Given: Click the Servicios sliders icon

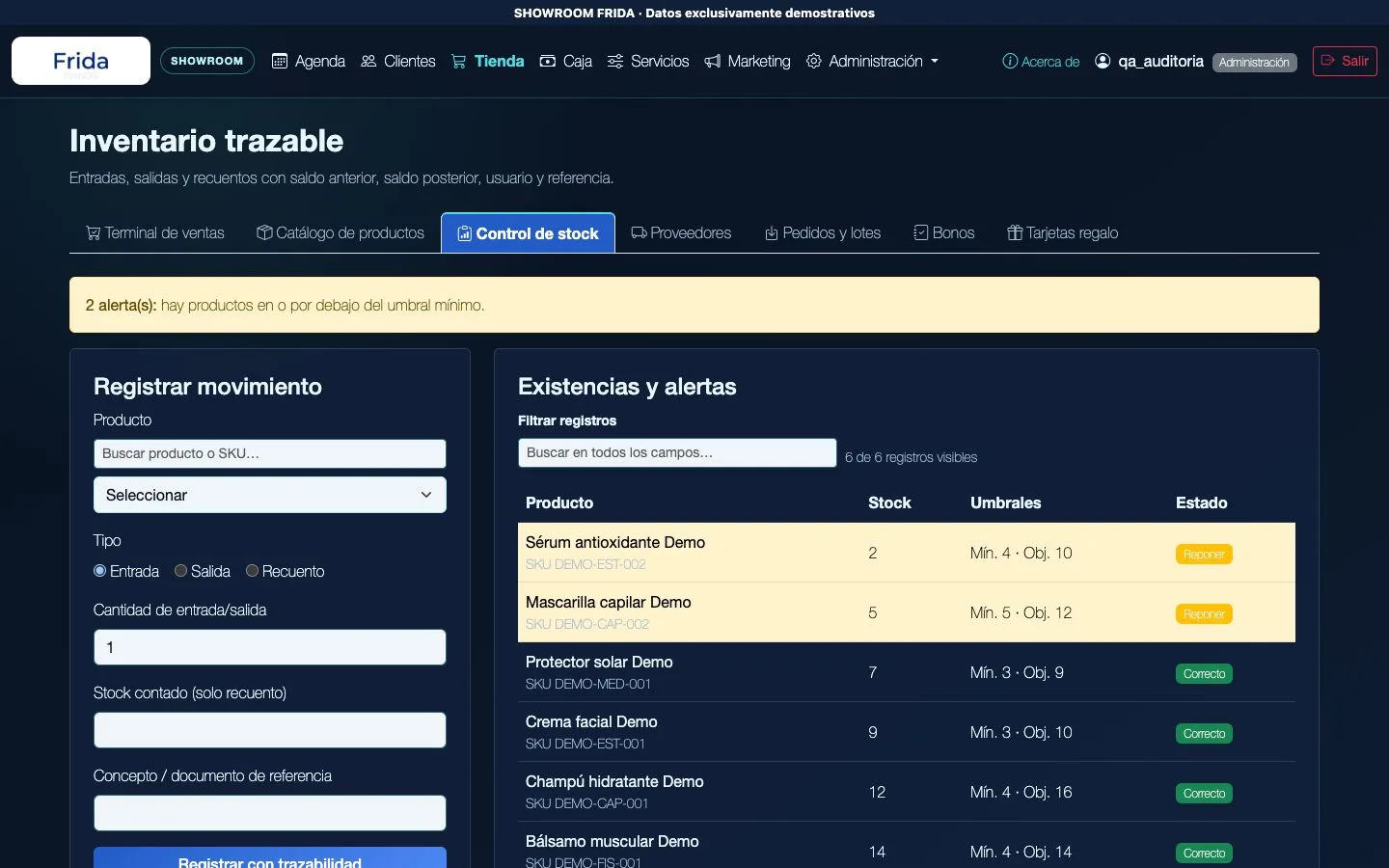Looking at the screenshot, I should 615,61.
